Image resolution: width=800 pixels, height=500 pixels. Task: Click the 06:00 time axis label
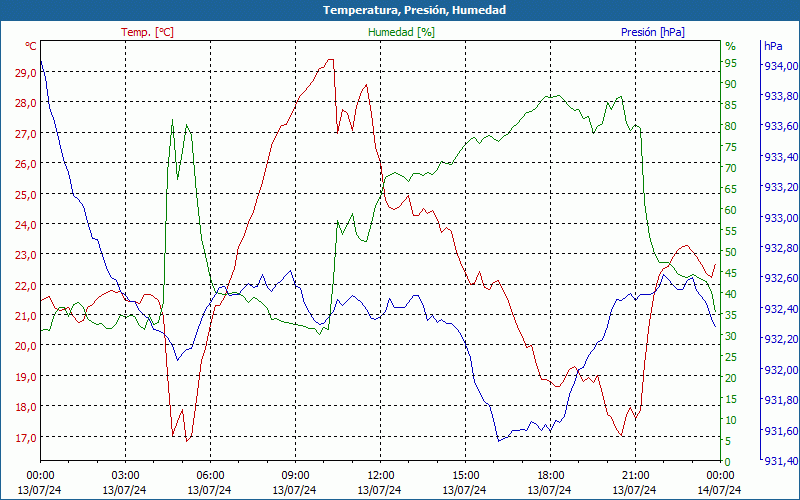(210, 476)
